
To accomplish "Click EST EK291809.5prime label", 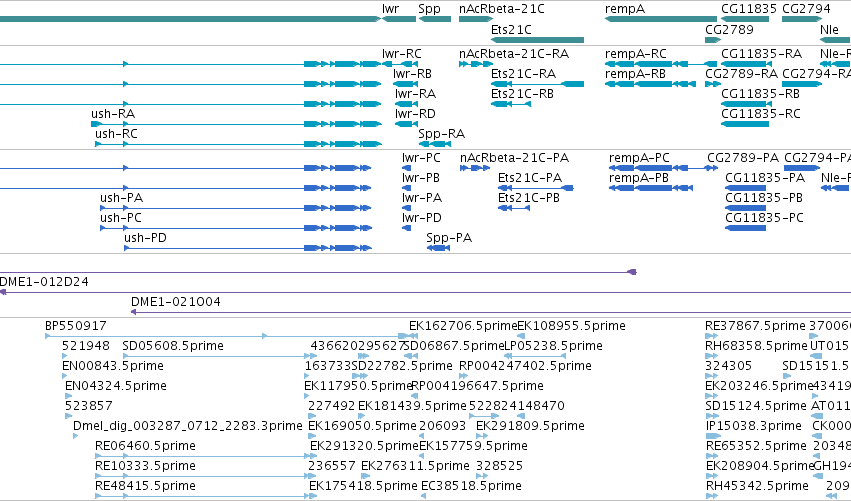I will pyautogui.click(x=530, y=427).
